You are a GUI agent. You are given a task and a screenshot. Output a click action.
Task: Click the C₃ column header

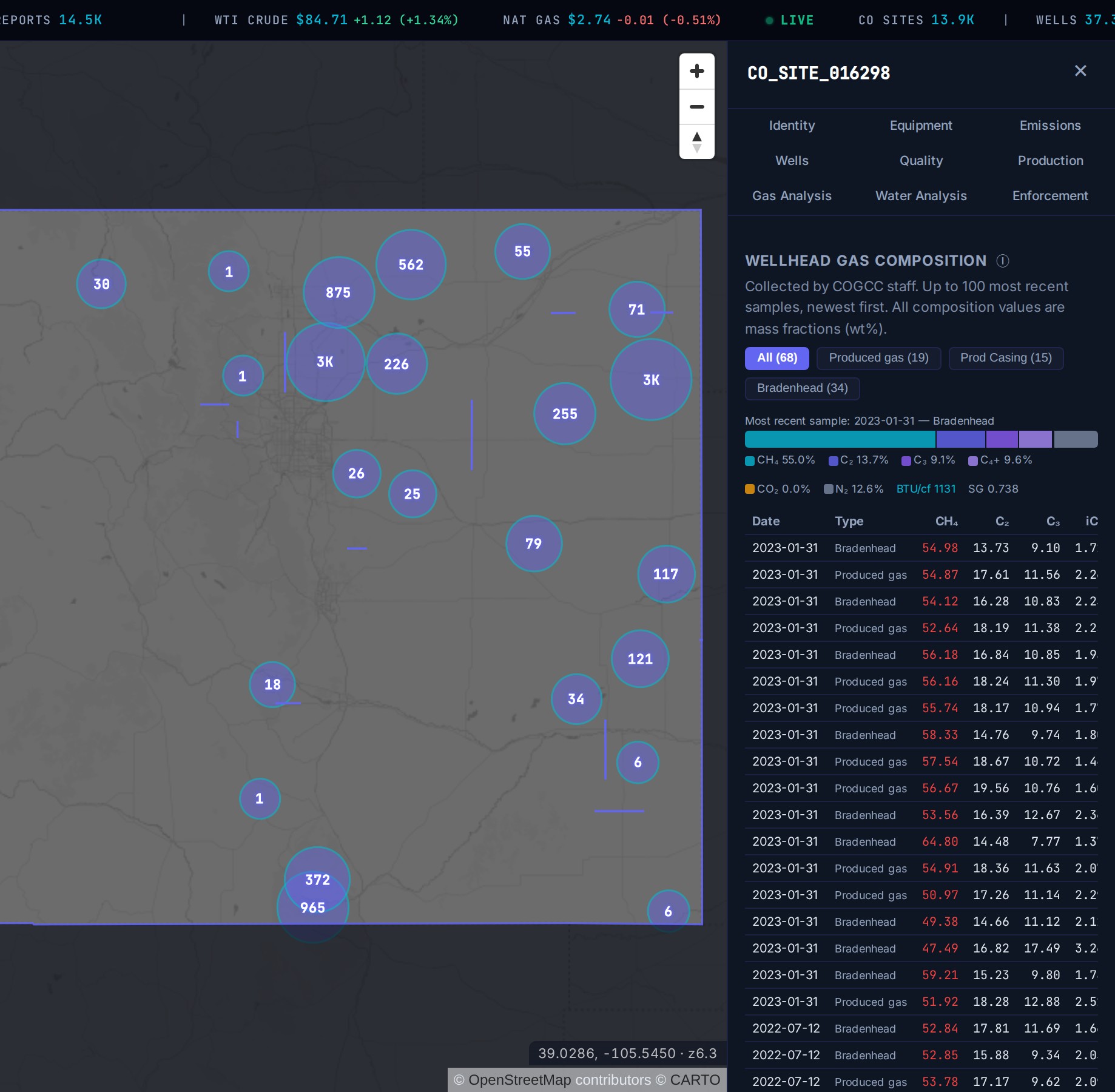(1053, 521)
